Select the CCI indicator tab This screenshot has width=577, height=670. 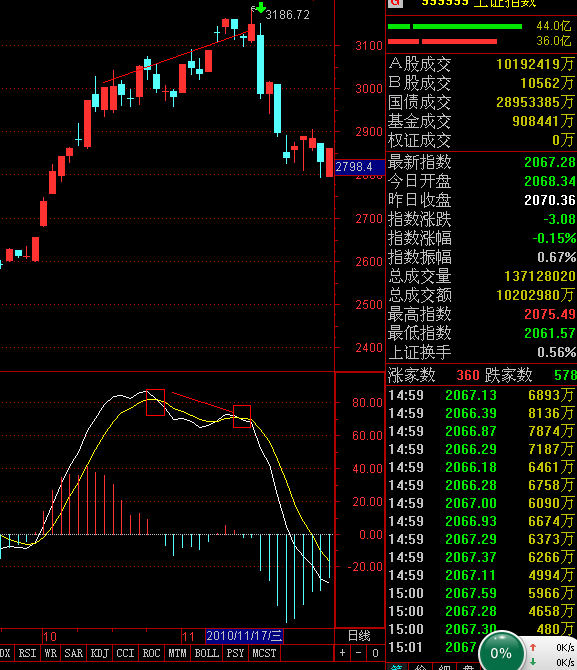tap(125, 653)
